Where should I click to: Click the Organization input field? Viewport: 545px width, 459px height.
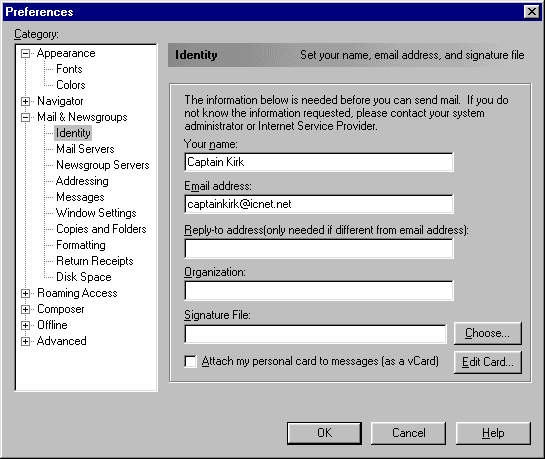pos(319,290)
